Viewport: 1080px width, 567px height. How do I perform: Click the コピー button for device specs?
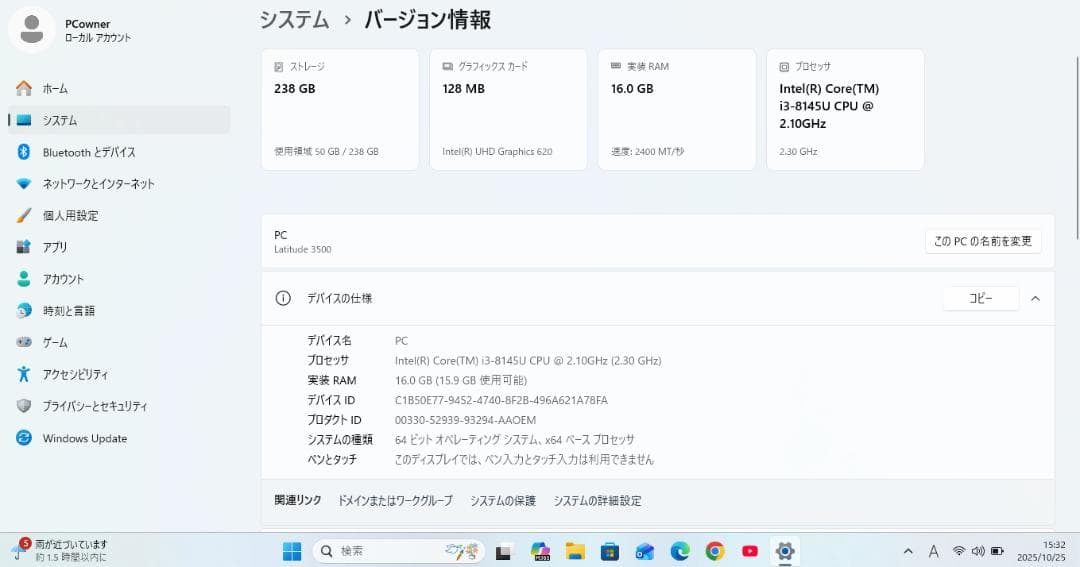coord(981,298)
